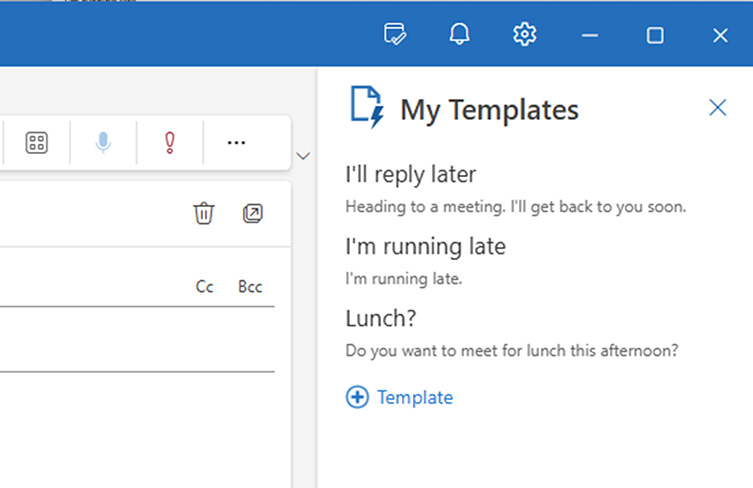Insert the "Lunch?" template
Viewport: 753px width, 488px height.
pos(512,333)
